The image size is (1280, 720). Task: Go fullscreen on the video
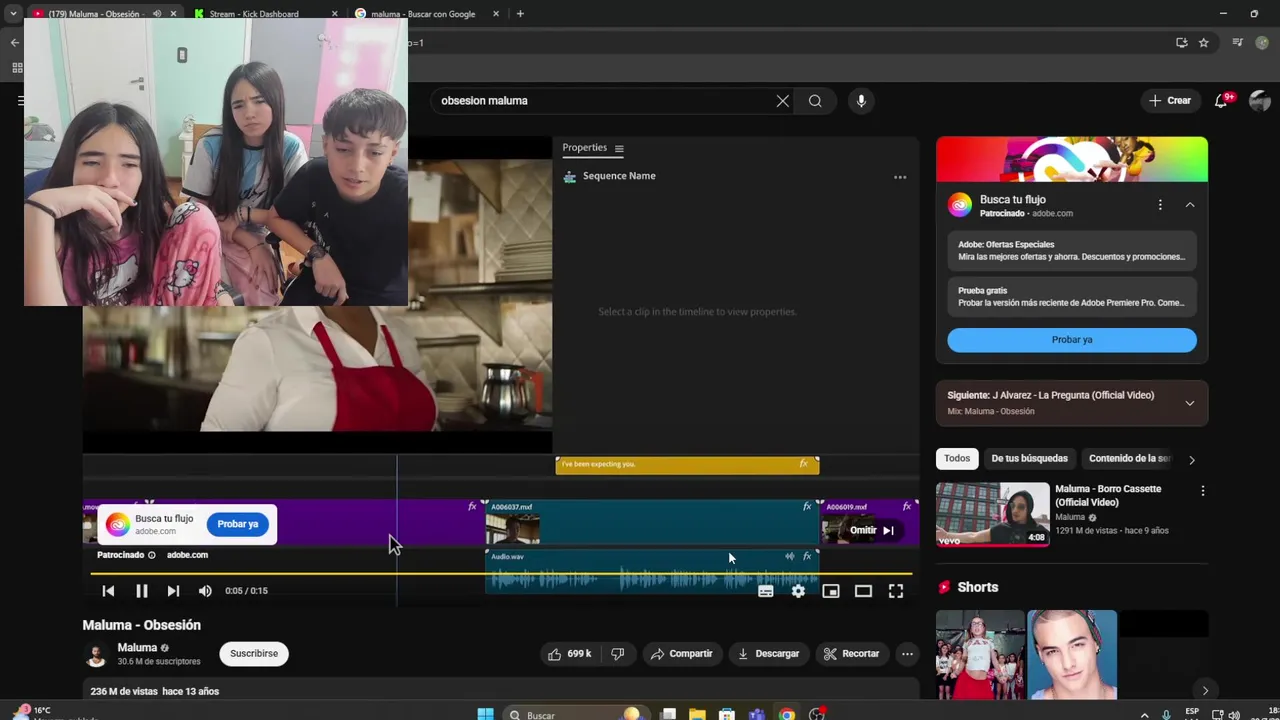(896, 591)
